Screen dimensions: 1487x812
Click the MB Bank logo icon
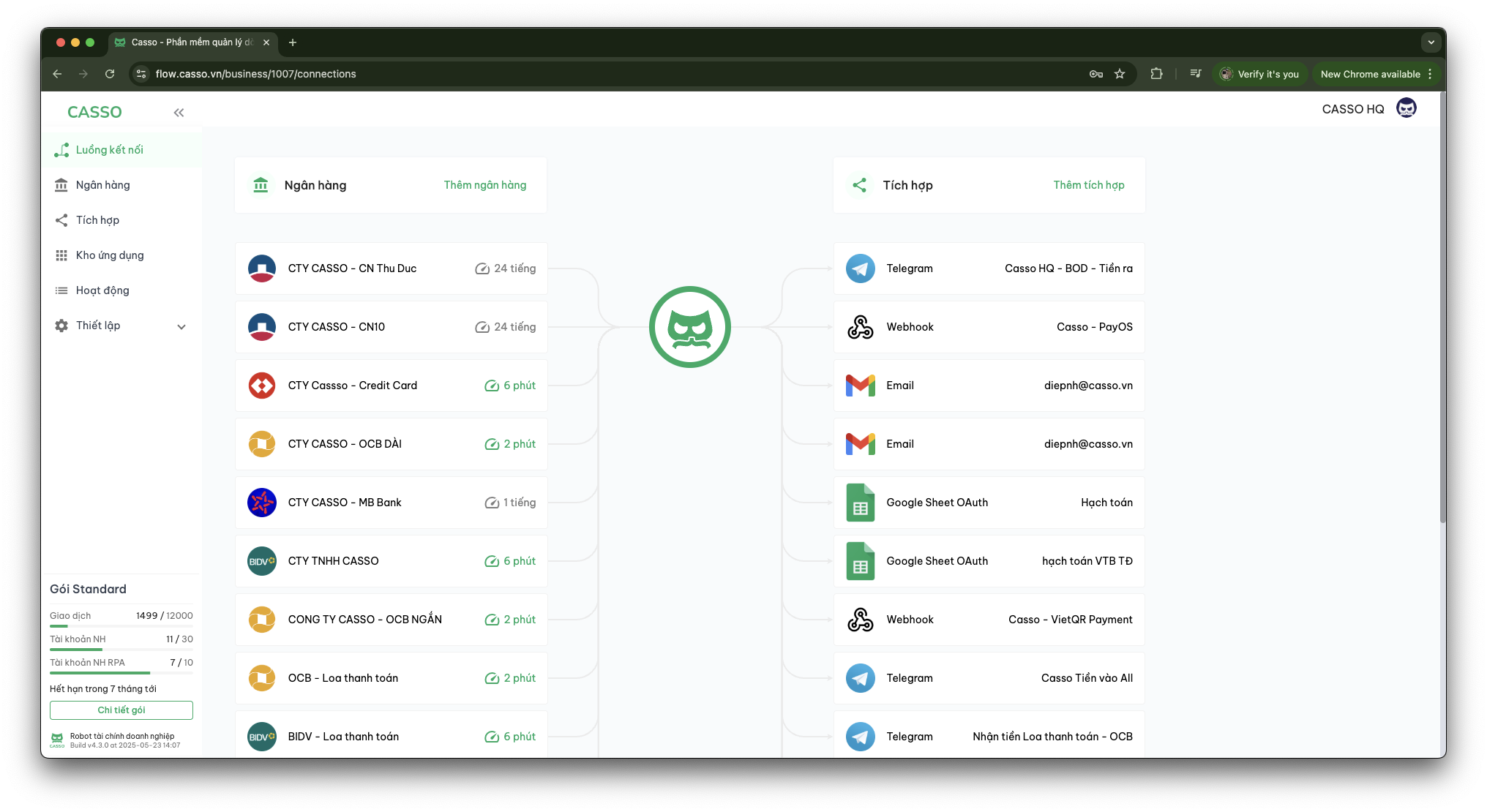pos(261,503)
